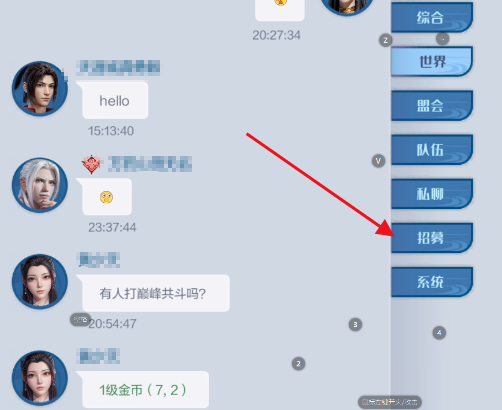Click the 有人打巅峰共斗吗? message bubble

tap(156, 293)
